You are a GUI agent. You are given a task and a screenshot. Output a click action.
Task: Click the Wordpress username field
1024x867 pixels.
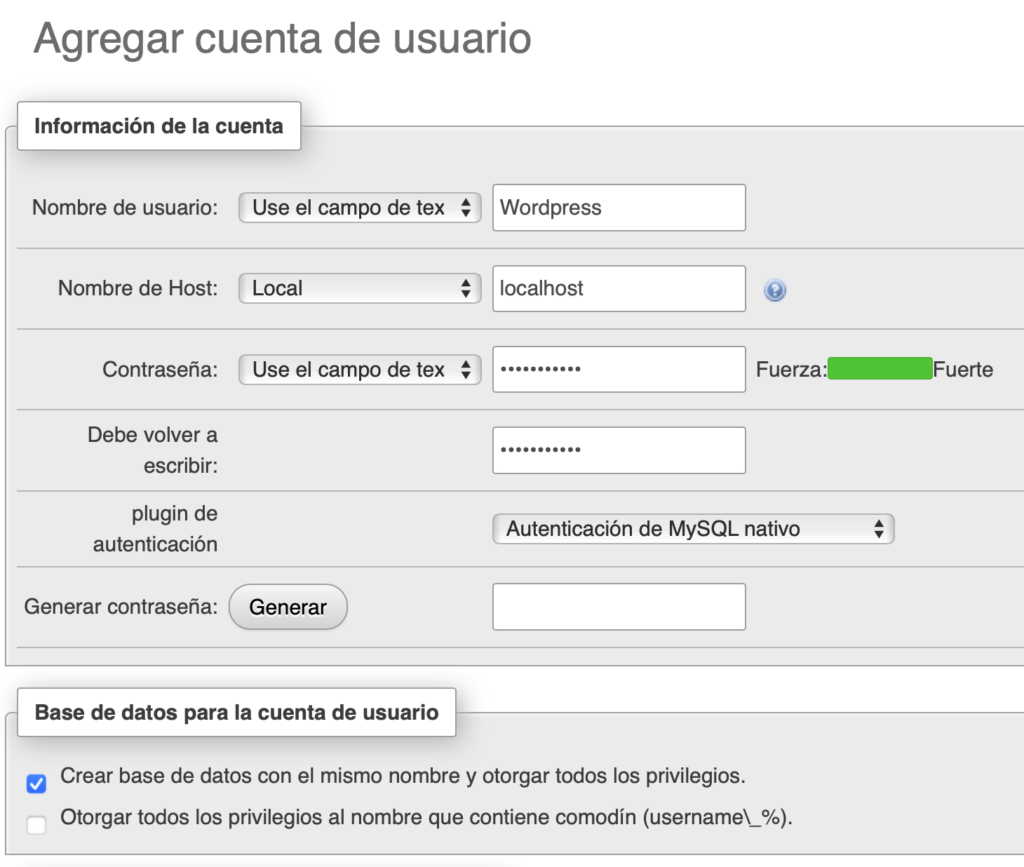(x=619, y=208)
